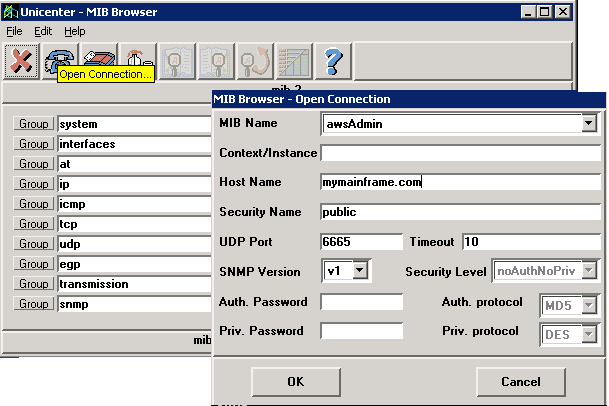Image resolution: width=609 pixels, height=406 pixels.
Task: Cancel the Open Connection dialog
Action: pyautogui.click(x=520, y=381)
